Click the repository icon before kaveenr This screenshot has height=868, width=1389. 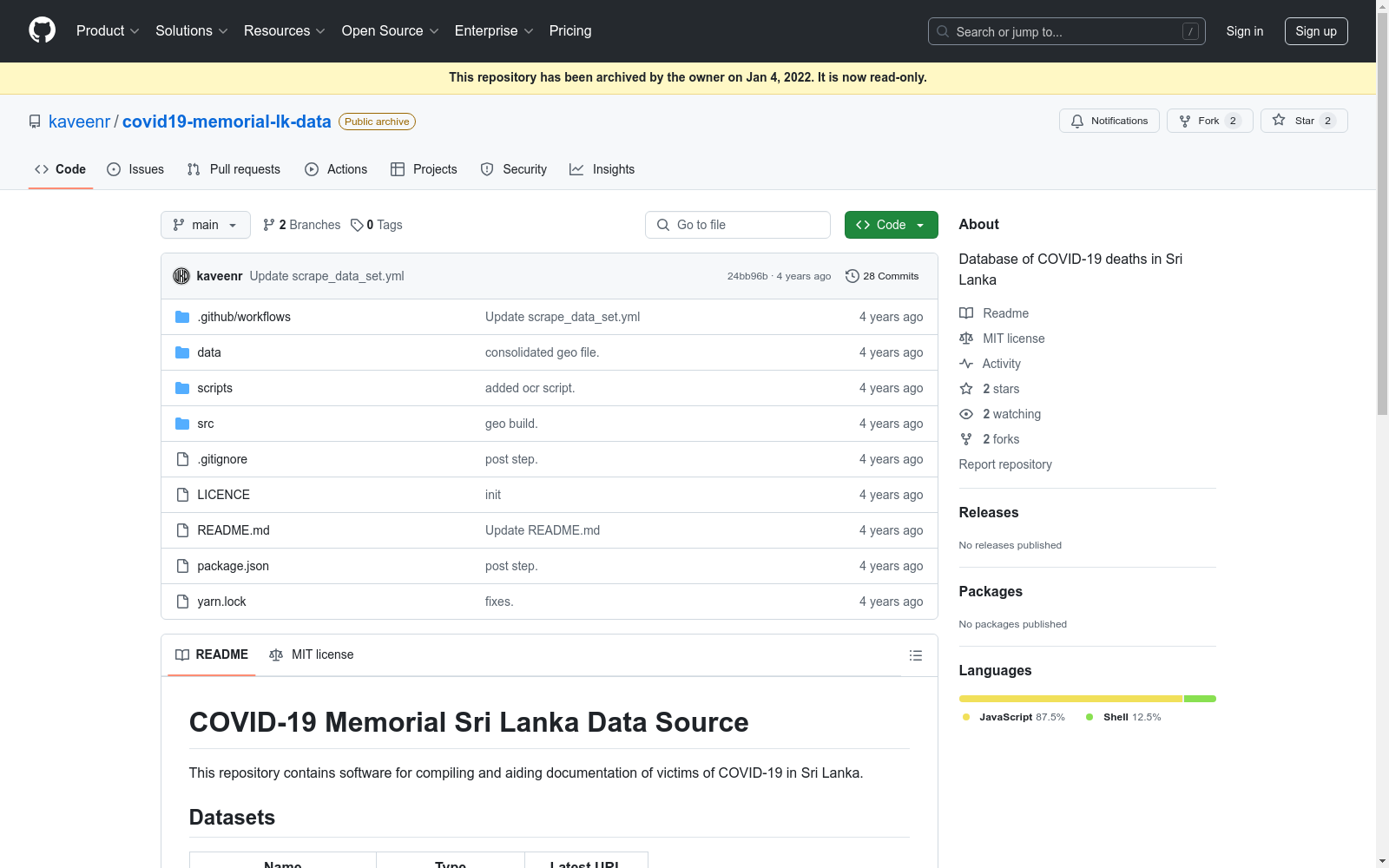pos(35,122)
